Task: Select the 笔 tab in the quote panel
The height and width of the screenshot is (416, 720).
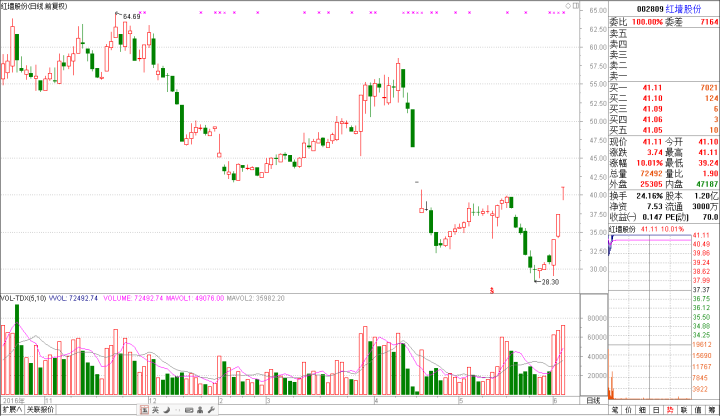Action: point(615,410)
